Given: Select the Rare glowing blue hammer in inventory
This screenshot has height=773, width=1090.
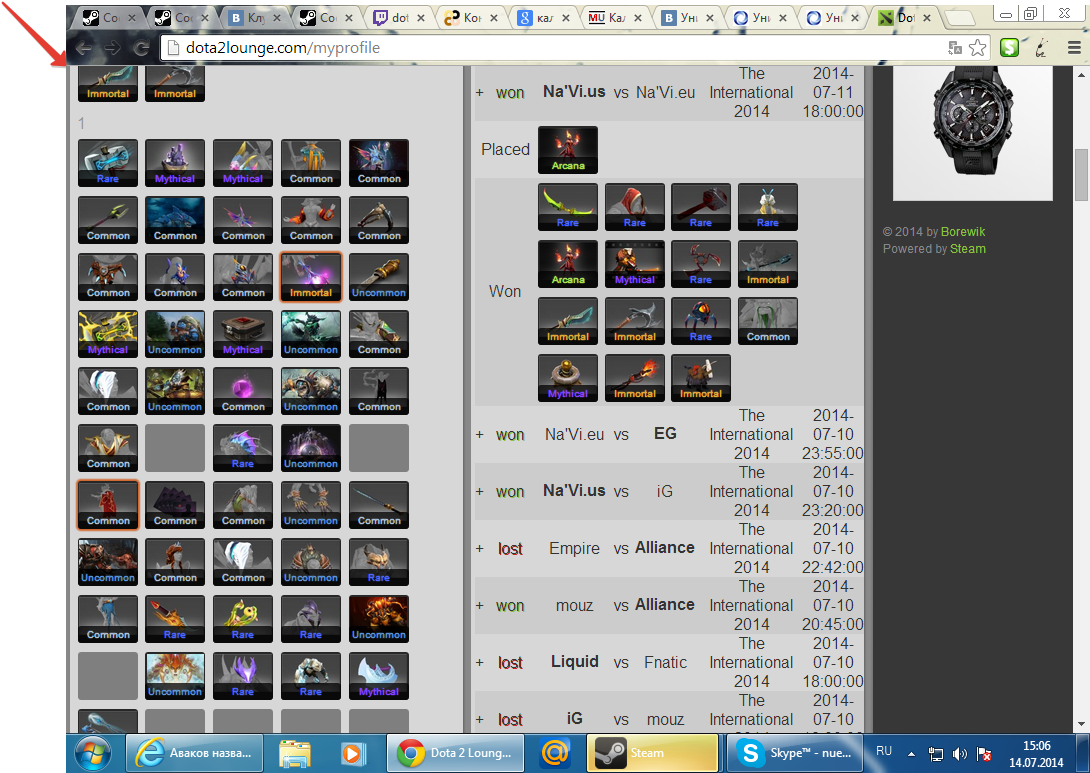Looking at the screenshot, I should point(108,163).
